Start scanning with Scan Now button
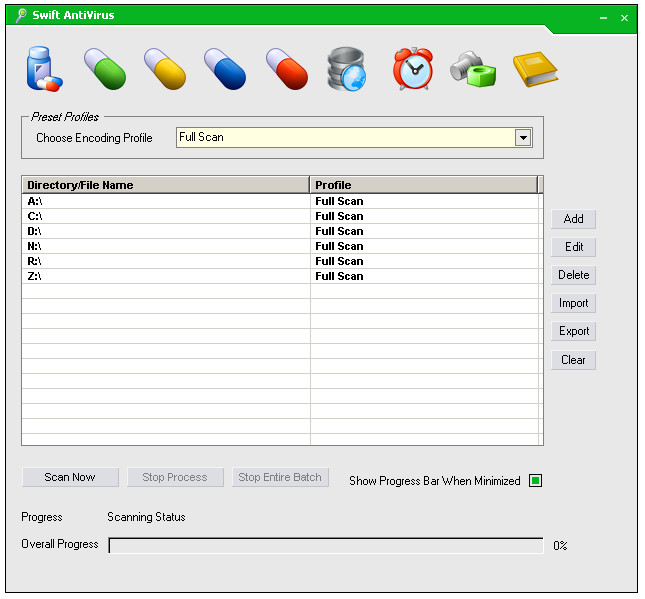 (70, 477)
